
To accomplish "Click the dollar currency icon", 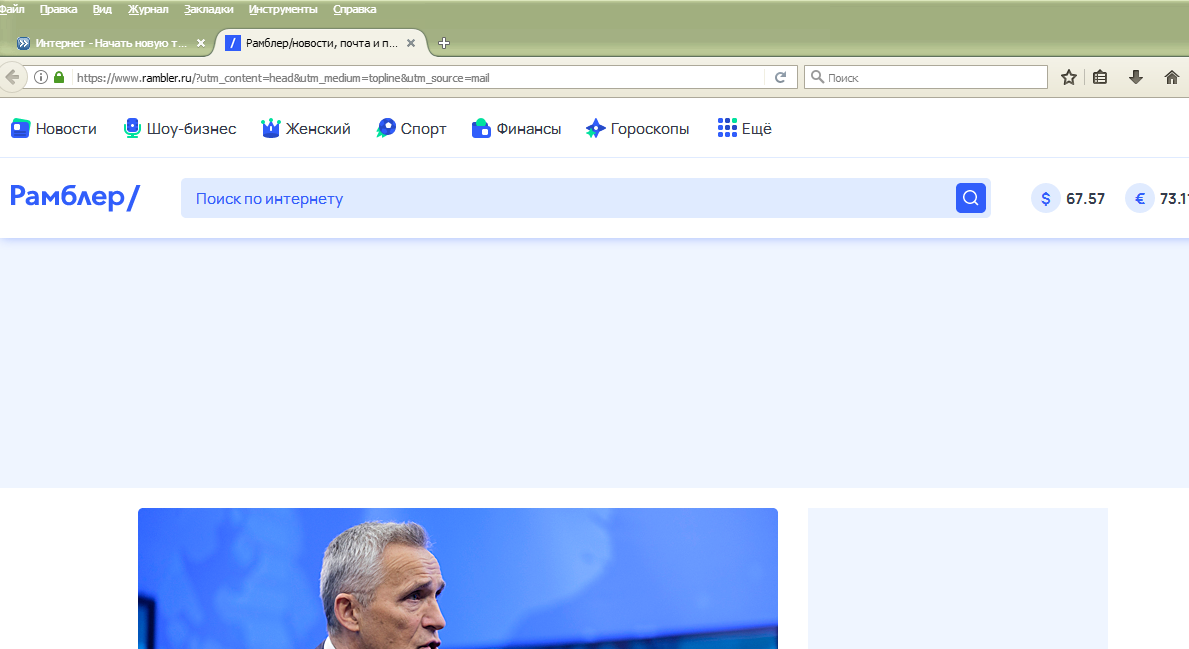I will 1046,199.
